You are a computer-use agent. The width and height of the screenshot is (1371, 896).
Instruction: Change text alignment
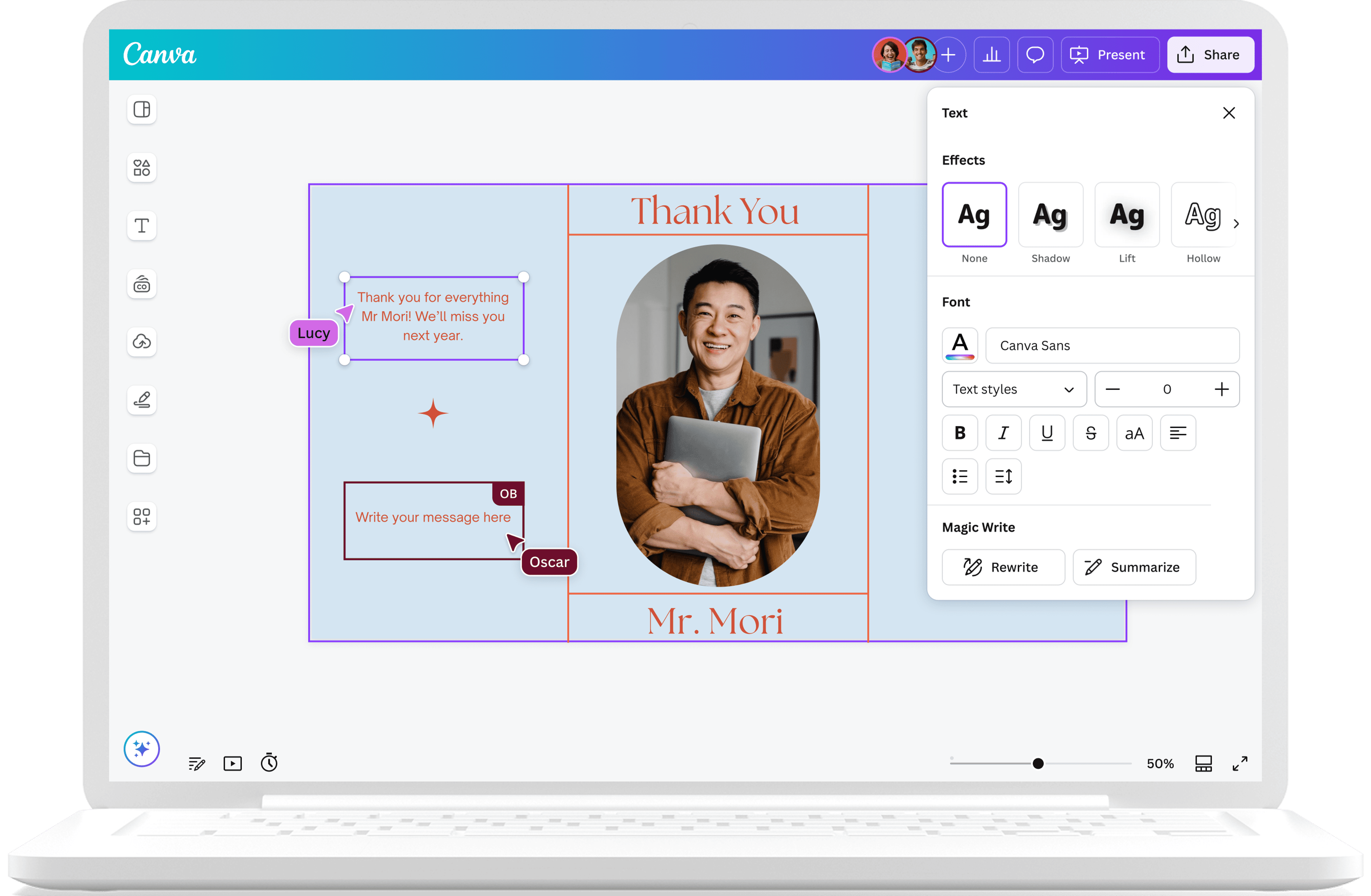point(1178,433)
